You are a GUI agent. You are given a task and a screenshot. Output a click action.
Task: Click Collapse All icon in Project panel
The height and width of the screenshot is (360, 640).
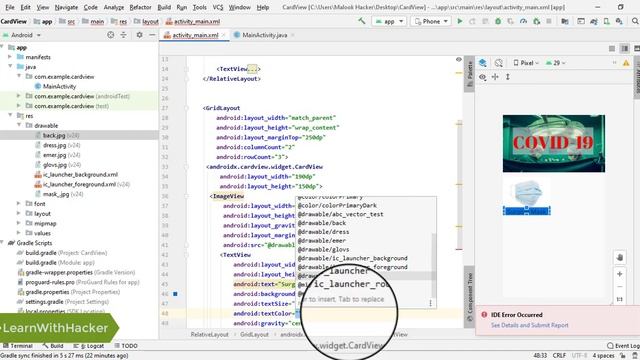click(x=123, y=35)
